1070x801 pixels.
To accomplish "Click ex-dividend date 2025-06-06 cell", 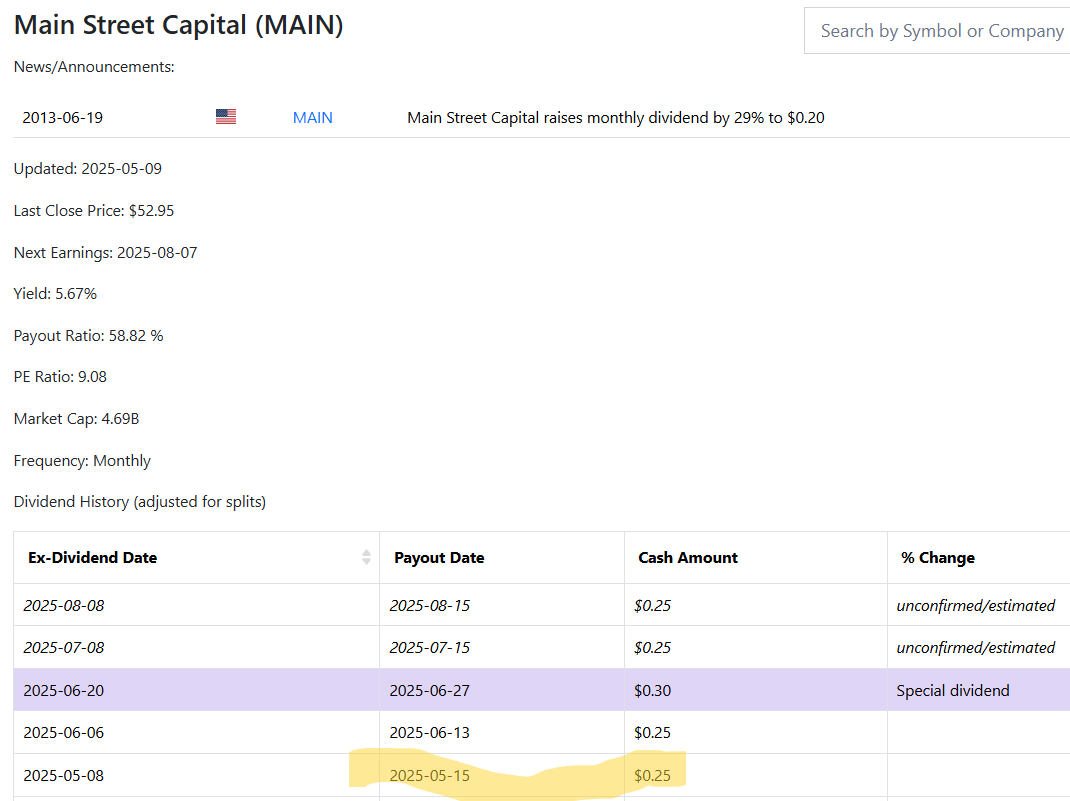I will pos(197,732).
